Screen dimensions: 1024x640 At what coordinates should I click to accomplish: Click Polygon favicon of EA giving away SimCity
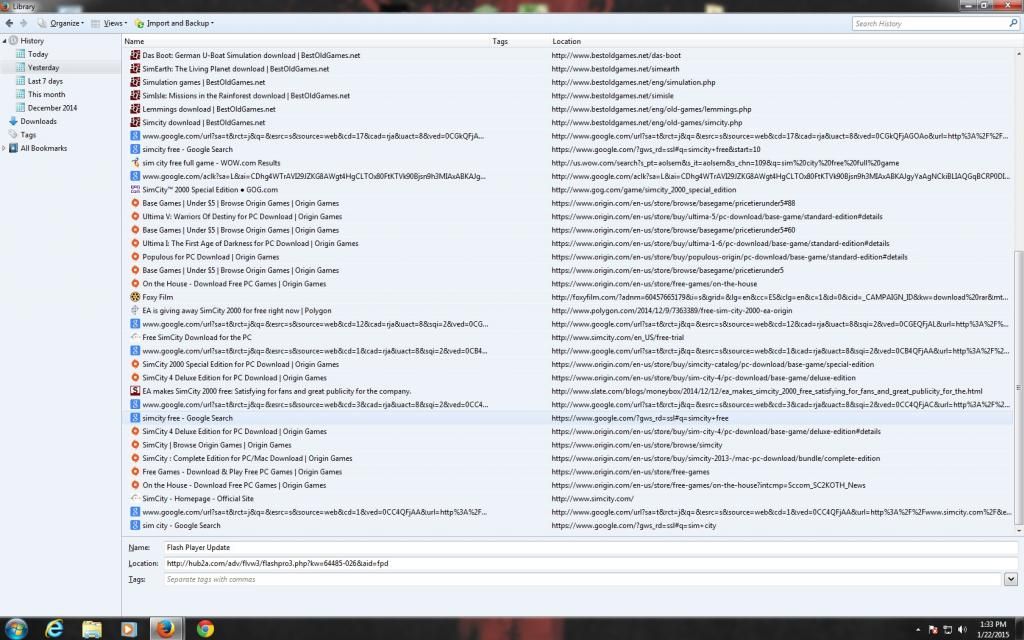coord(135,310)
